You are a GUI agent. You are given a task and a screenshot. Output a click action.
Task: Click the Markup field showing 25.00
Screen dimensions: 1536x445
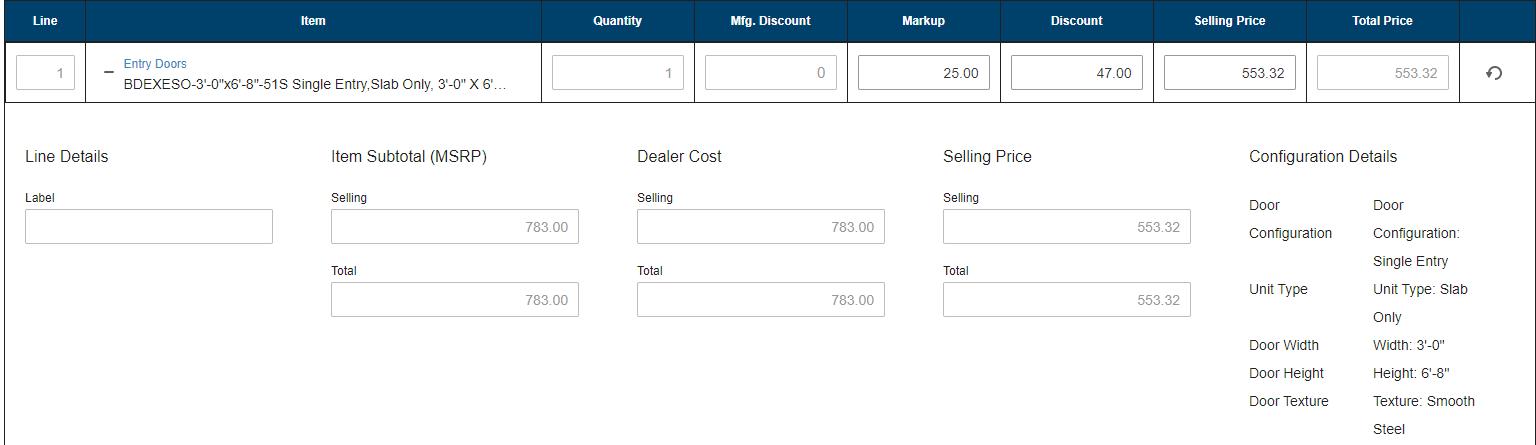(924, 73)
